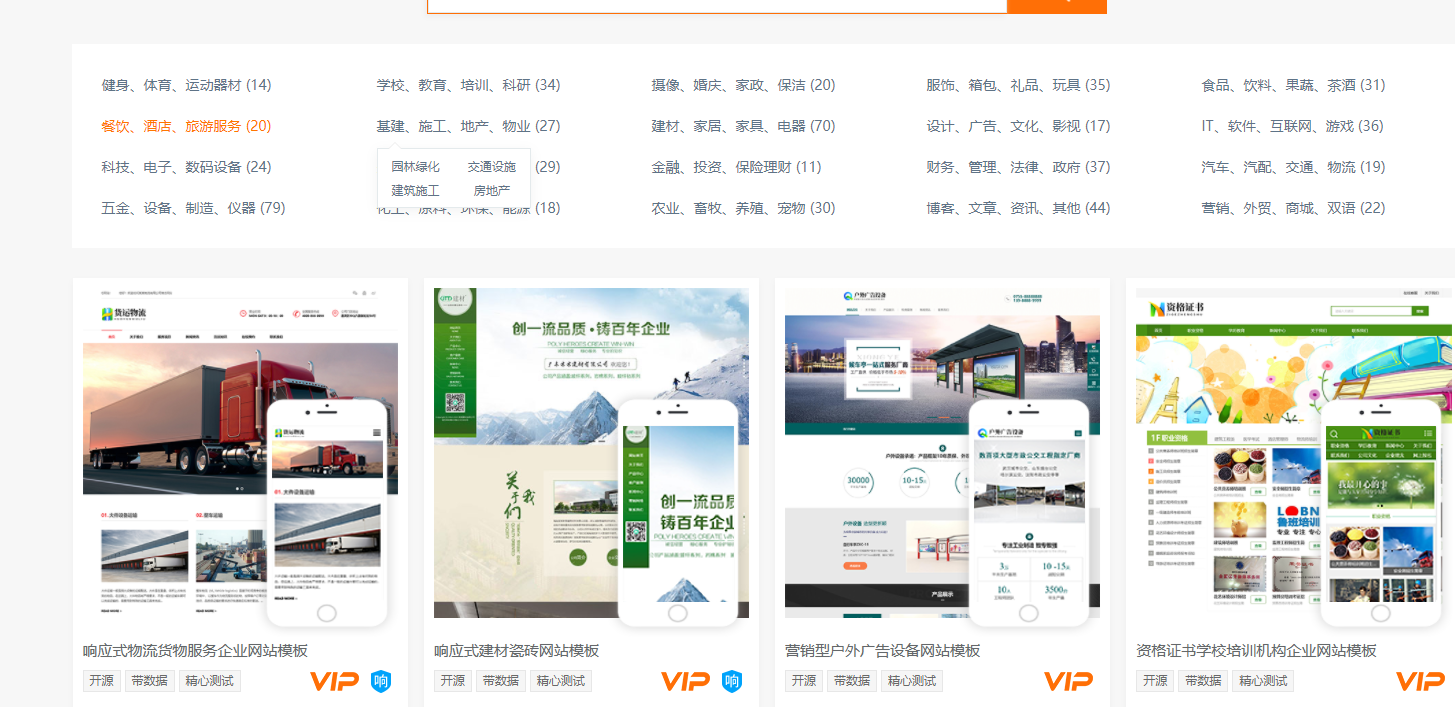Open category 学校、教育、培训、科研 (34)
The image size is (1455, 707).
[x=468, y=85]
